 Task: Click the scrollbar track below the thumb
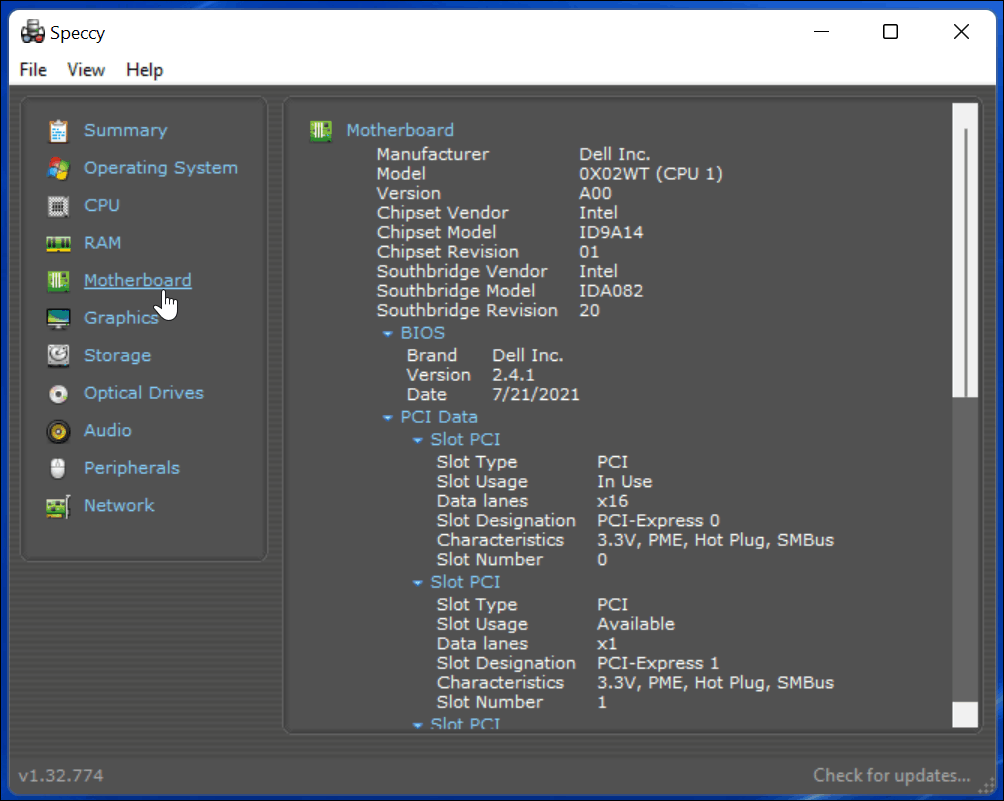pos(965,549)
